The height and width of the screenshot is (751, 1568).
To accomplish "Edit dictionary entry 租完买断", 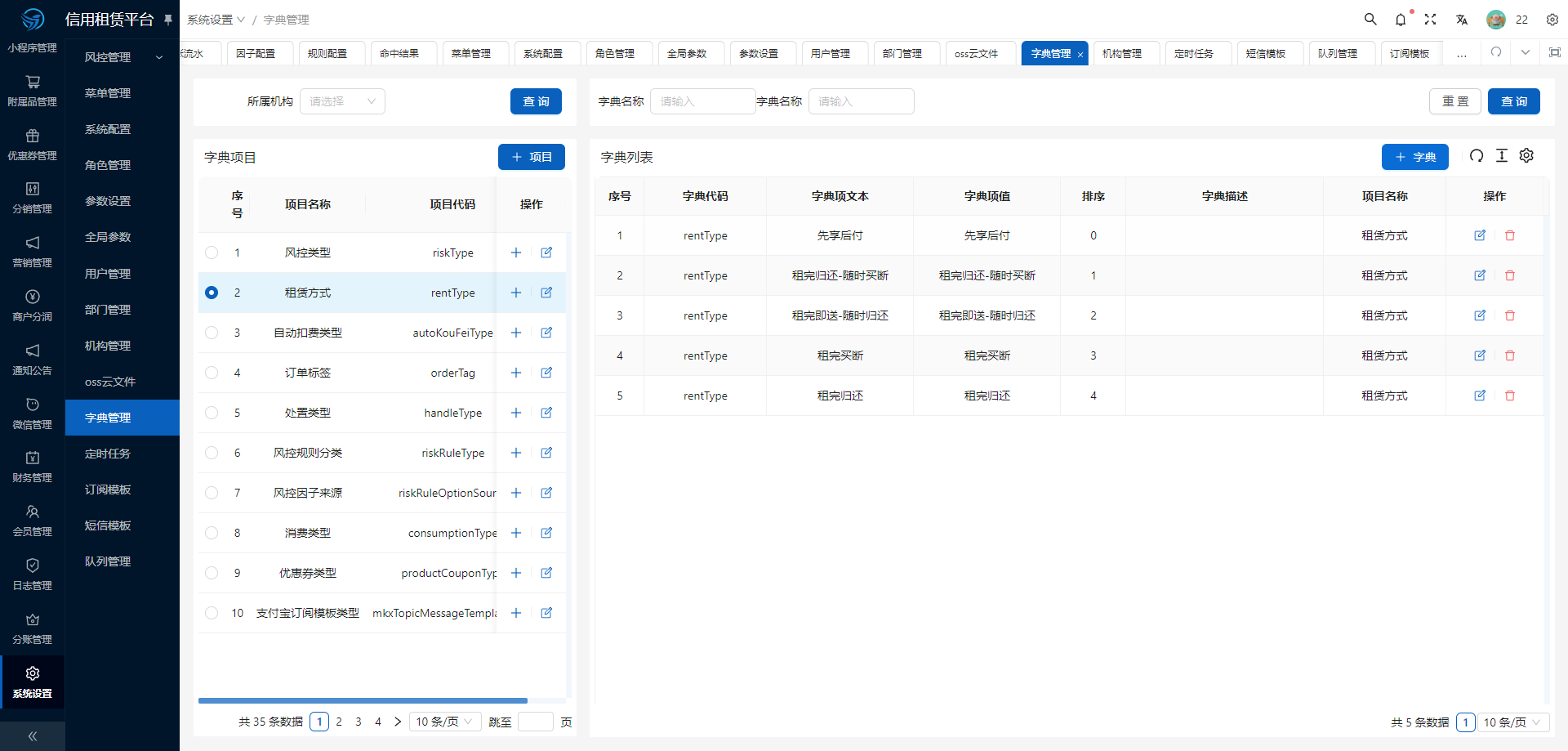I will (x=1480, y=355).
